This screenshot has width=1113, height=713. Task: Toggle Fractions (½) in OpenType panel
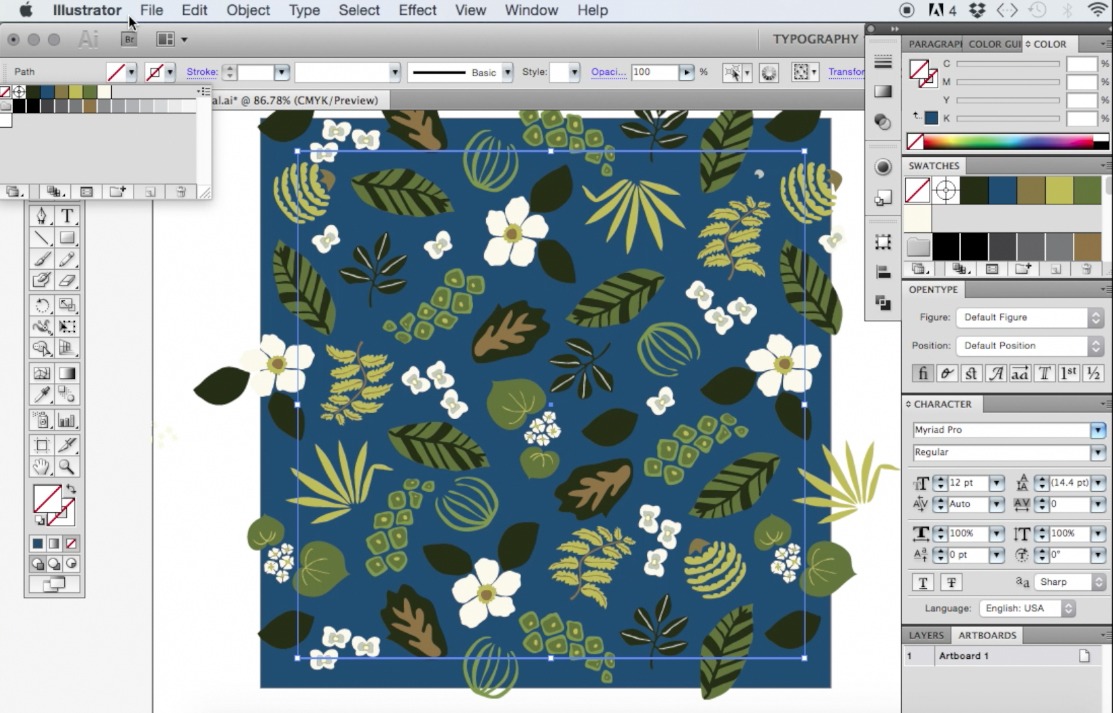click(x=1093, y=373)
